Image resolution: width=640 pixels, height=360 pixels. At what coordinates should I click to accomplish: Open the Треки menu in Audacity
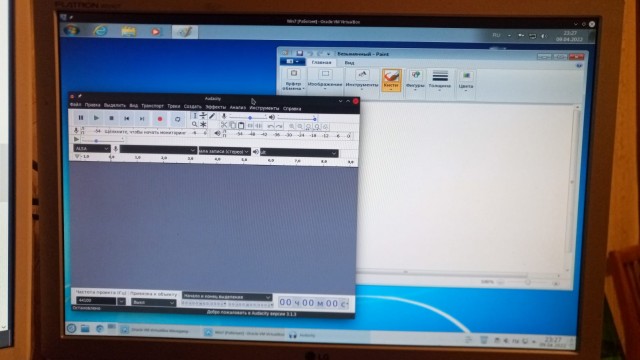pos(173,106)
